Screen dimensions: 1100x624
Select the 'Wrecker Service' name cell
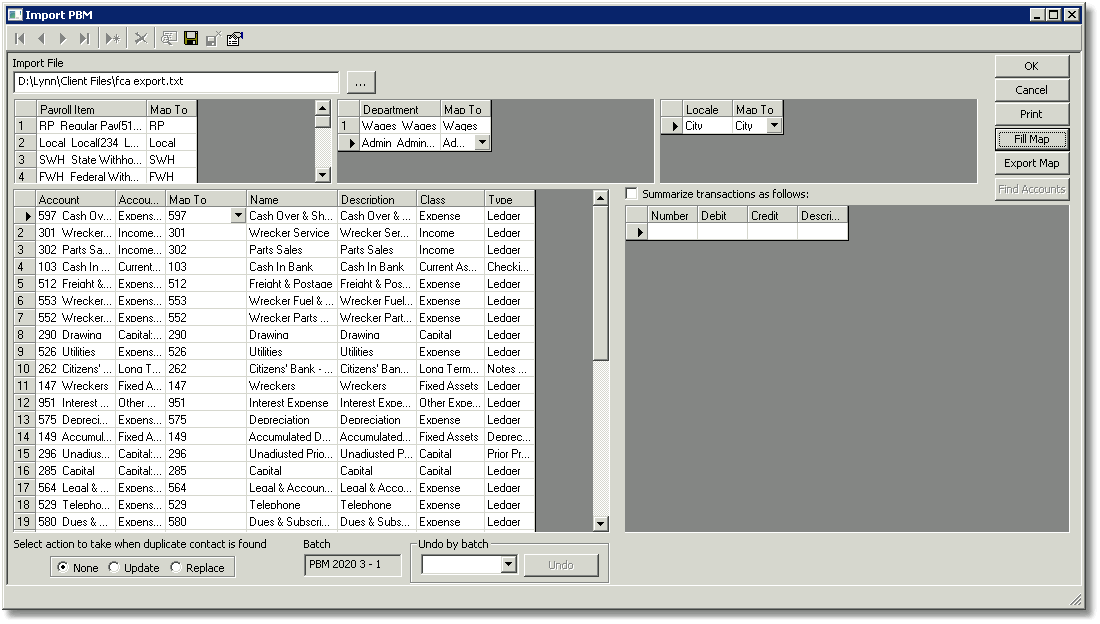click(292, 233)
